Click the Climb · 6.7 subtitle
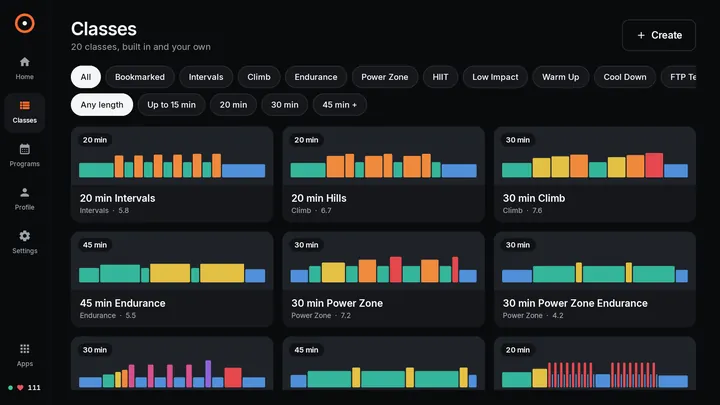The image size is (720, 405). (311, 211)
